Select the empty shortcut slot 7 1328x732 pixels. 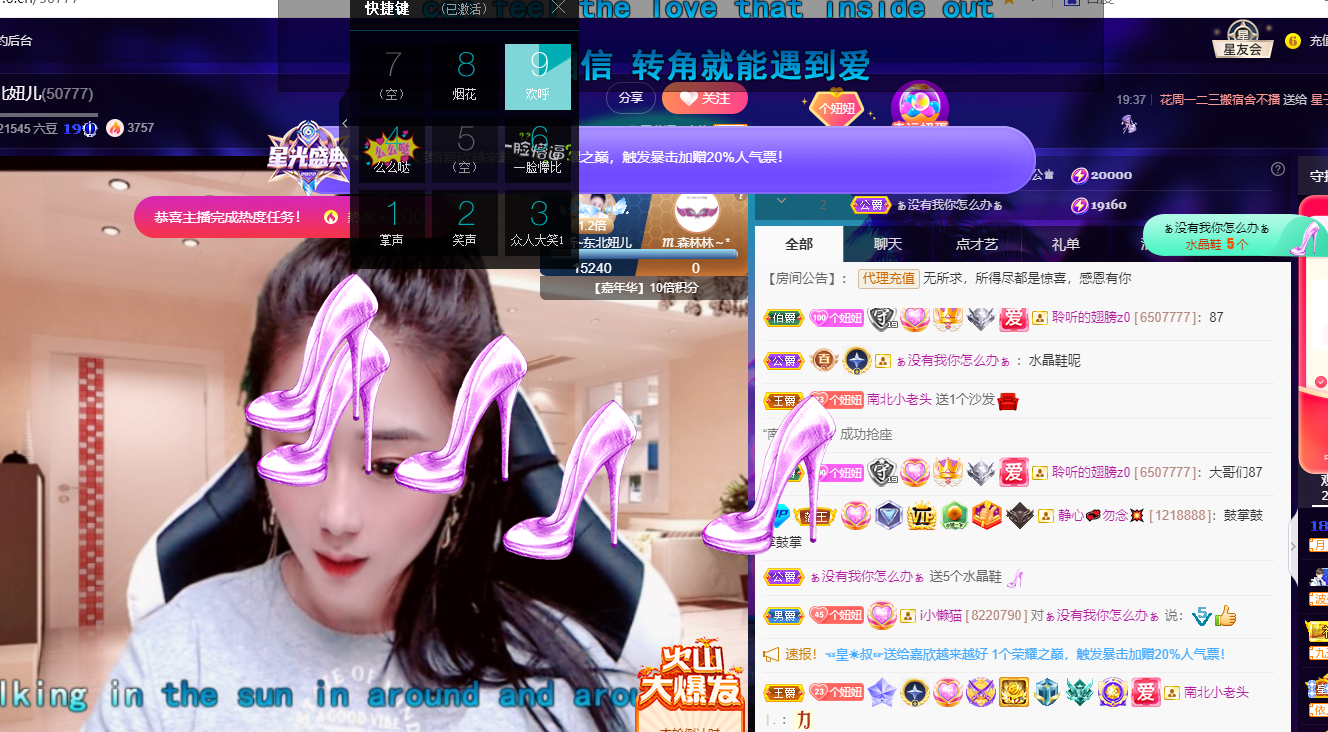pyautogui.click(x=392, y=76)
